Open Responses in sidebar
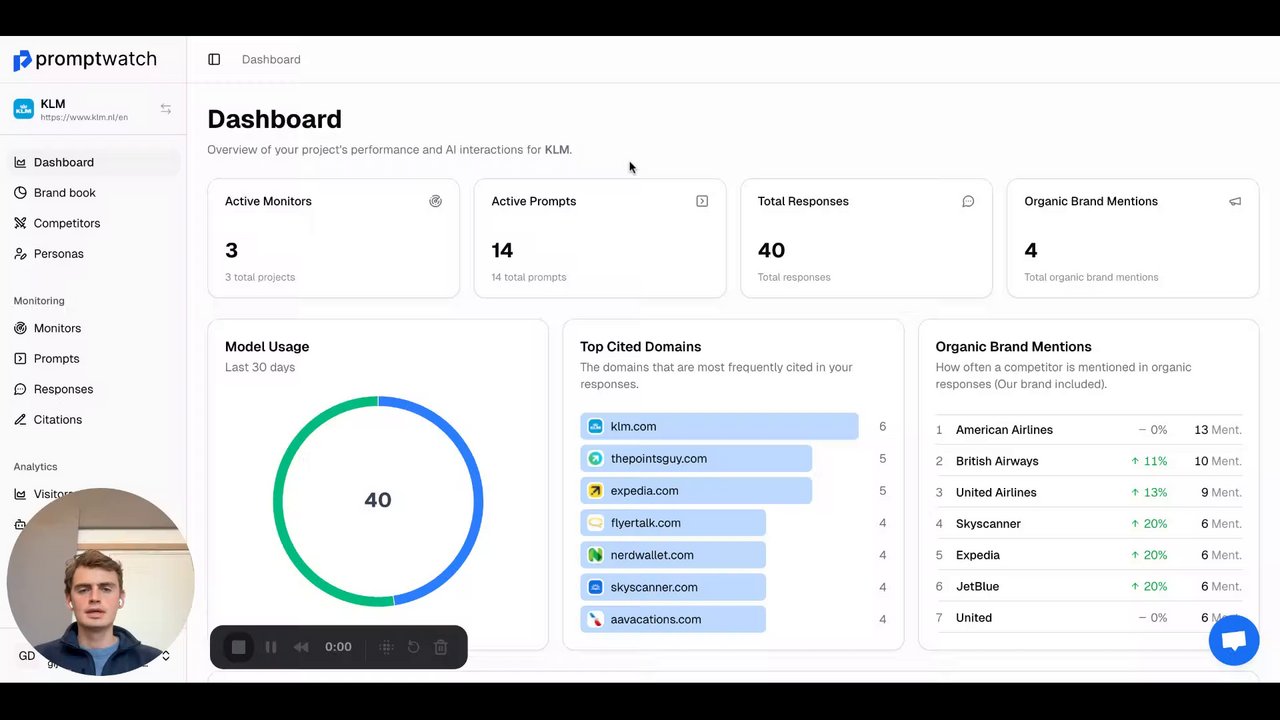The width and height of the screenshot is (1280, 720). click(x=93, y=389)
